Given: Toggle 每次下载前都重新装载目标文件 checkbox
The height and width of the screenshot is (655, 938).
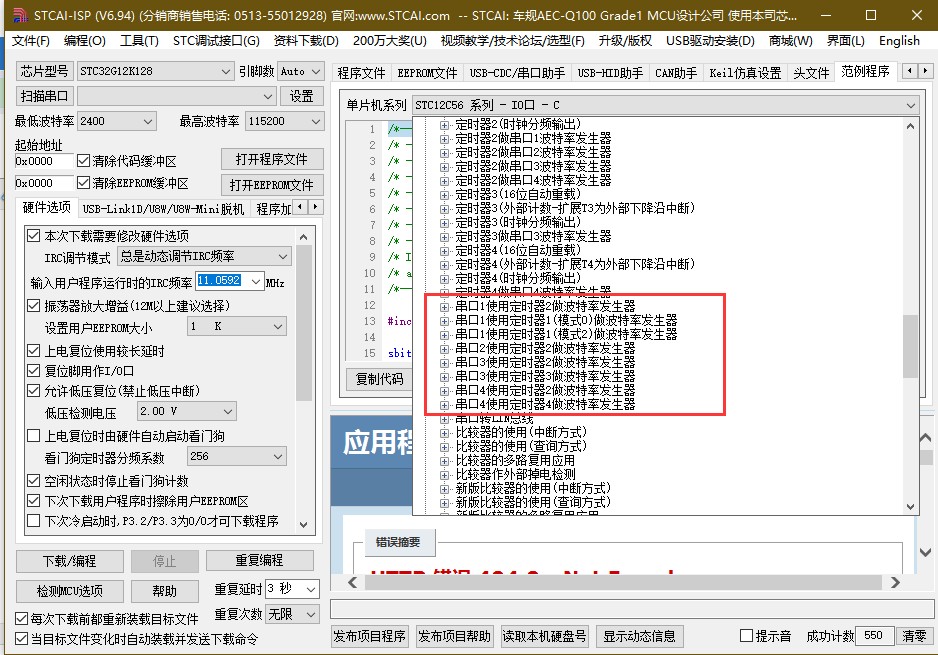Looking at the screenshot, I should coord(22,619).
